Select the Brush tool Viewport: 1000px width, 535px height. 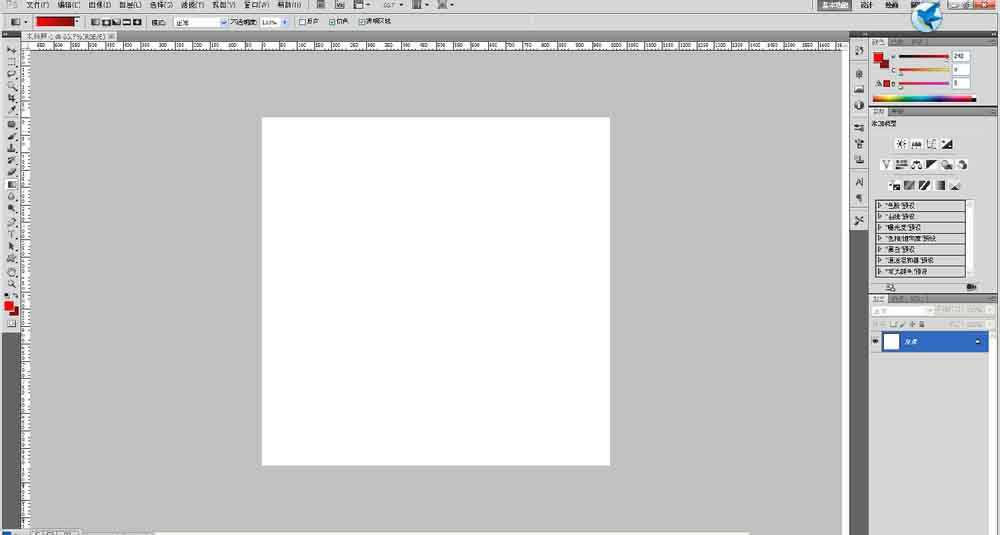tap(12, 135)
